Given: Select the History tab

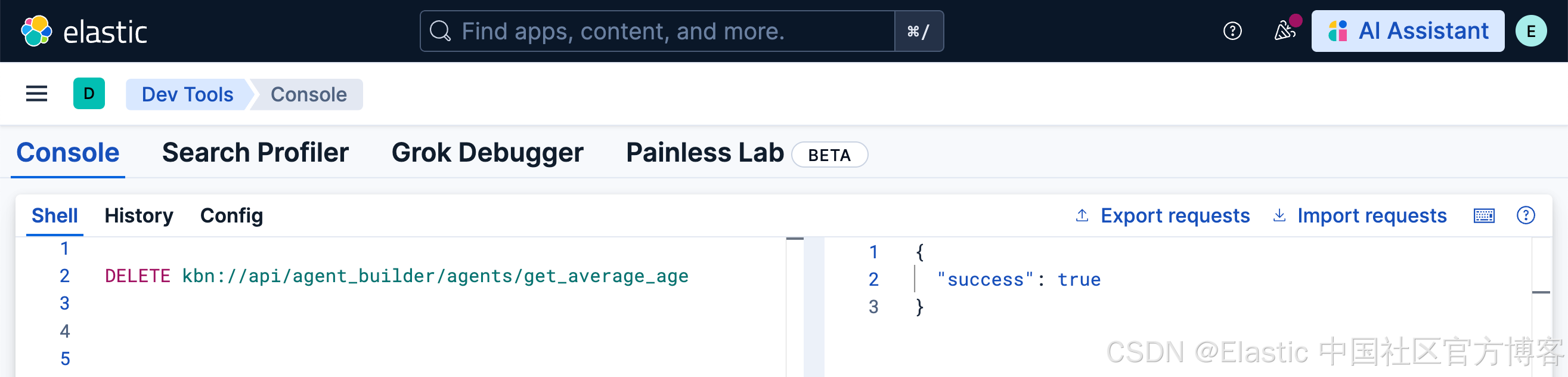Looking at the screenshot, I should 139,215.
